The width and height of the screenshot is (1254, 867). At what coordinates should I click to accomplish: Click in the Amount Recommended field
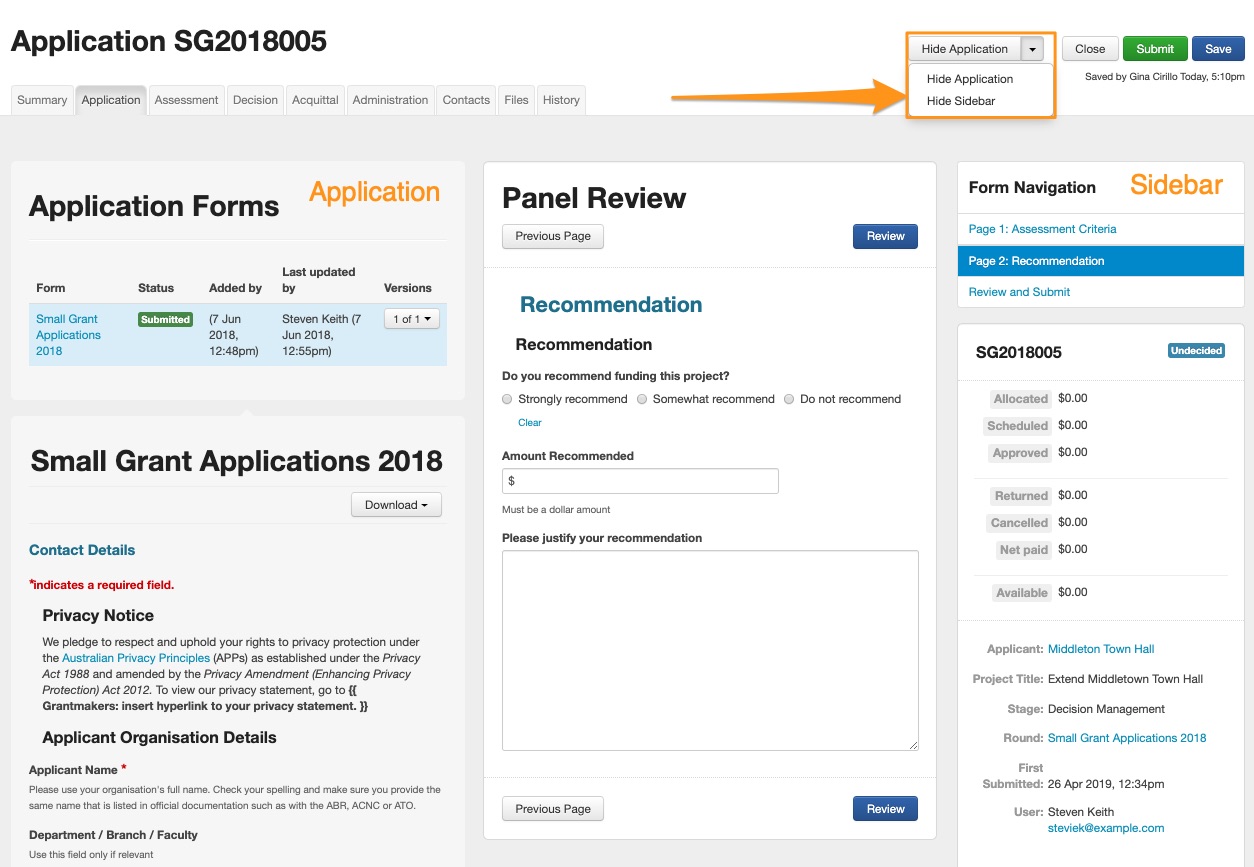pyautogui.click(x=640, y=481)
